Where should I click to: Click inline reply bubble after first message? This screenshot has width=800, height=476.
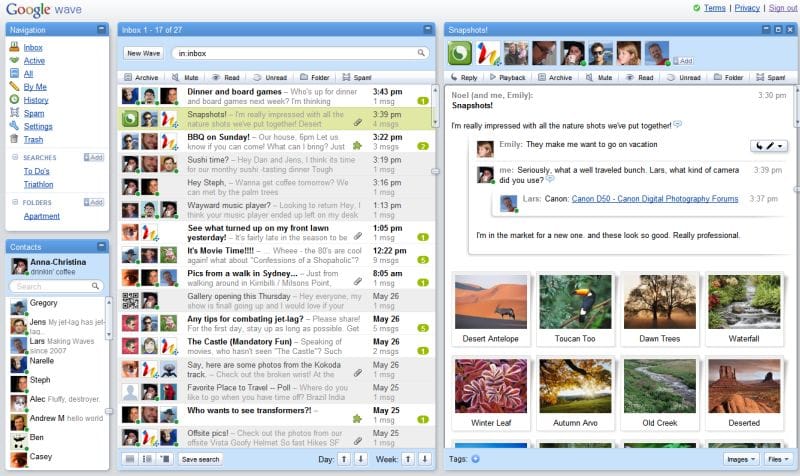click(677, 124)
